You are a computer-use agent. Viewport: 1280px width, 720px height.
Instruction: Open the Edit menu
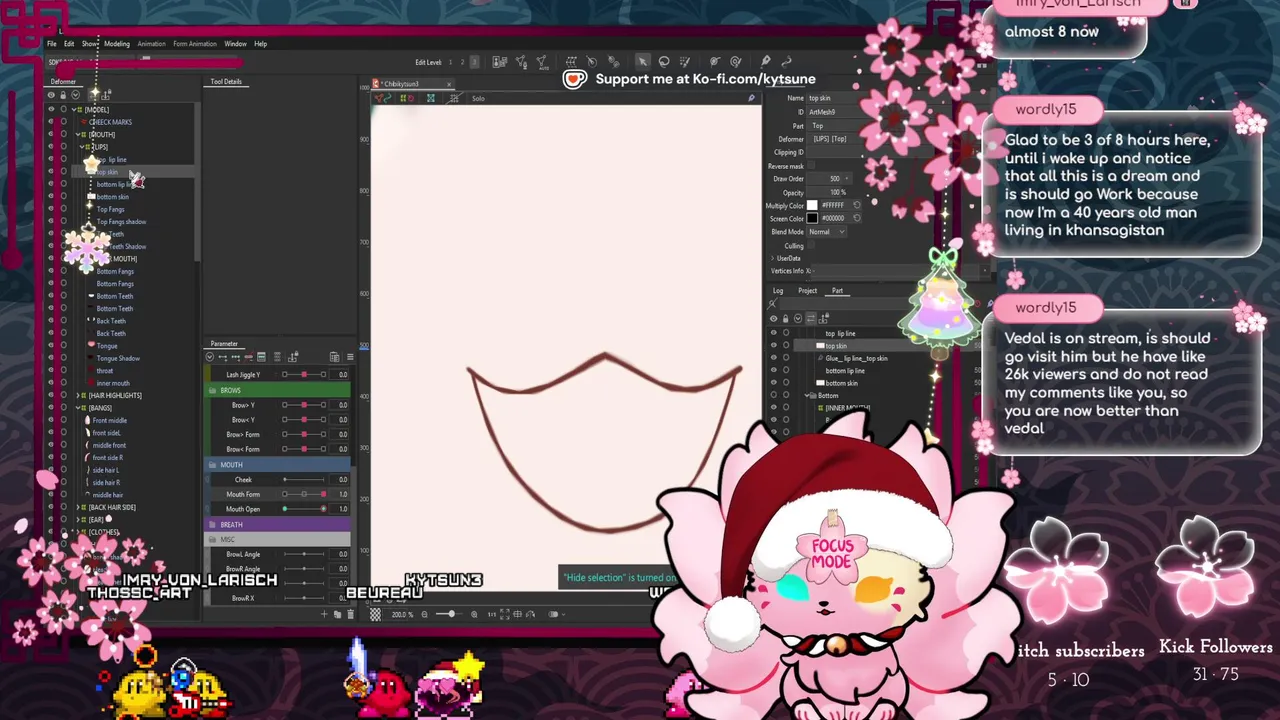69,44
